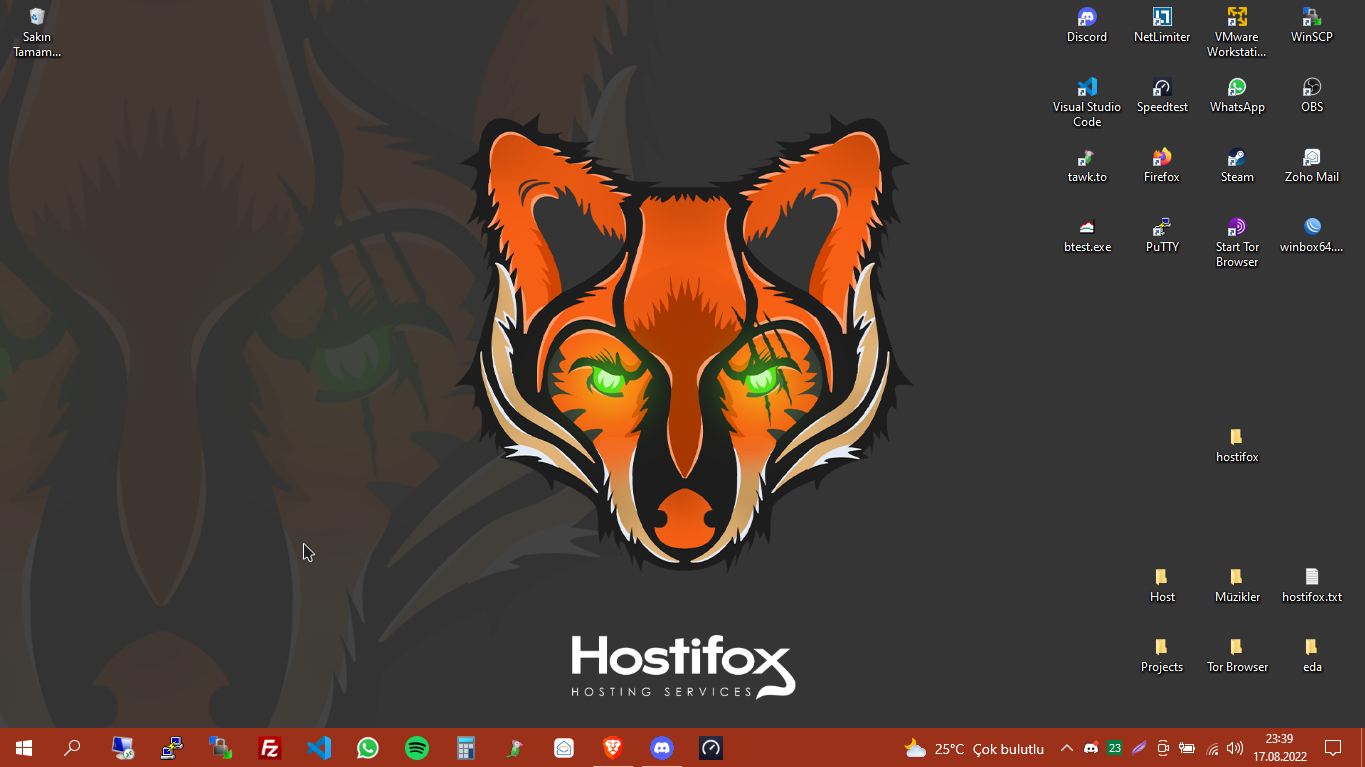The height and width of the screenshot is (767, 1365).
Task: Open the clock showing 23:39
Action: coord(1279,748)
